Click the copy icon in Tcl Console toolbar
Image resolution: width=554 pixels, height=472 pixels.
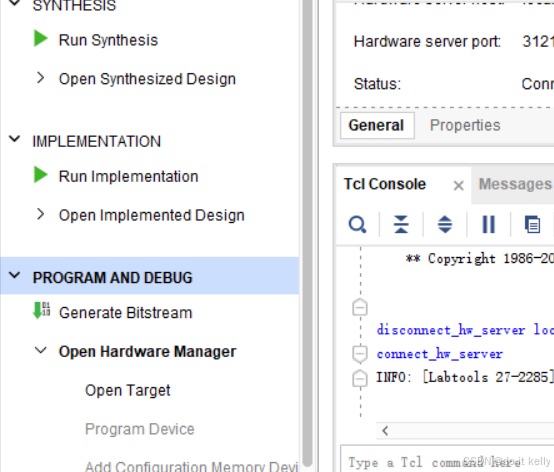tap(532, 224)
